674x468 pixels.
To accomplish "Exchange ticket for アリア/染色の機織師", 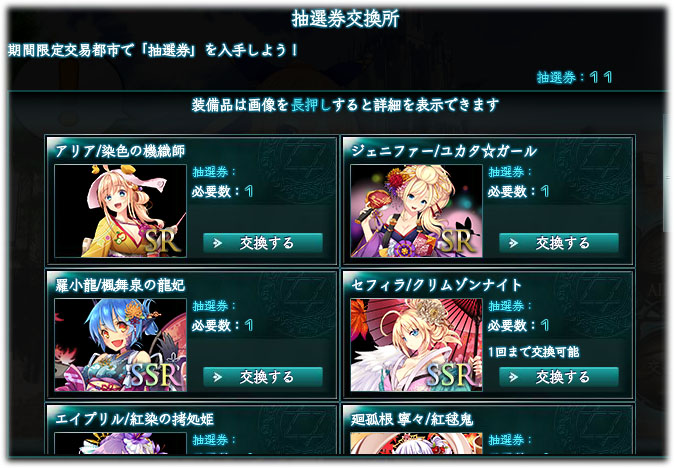I will (x=263, y=243).
